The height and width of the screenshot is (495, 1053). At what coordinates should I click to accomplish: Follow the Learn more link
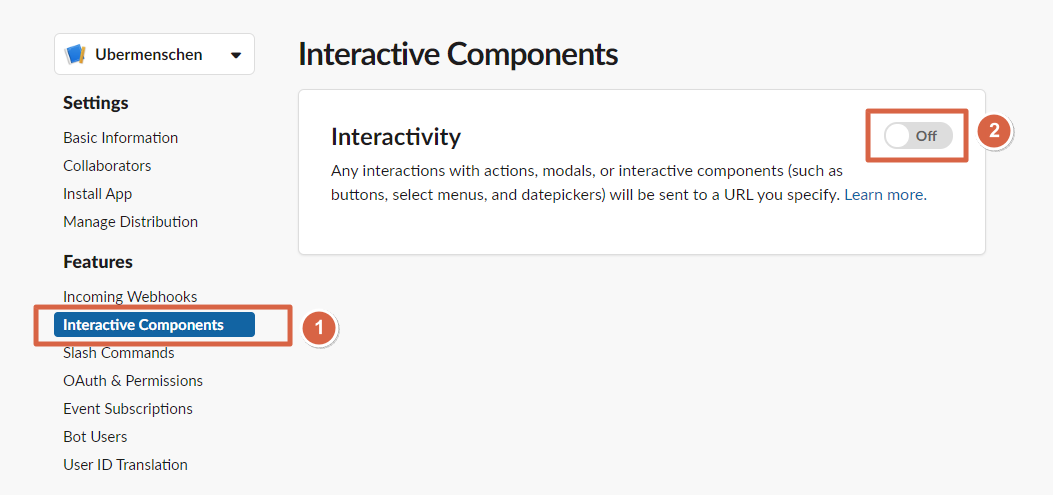(x=884, y=195)
